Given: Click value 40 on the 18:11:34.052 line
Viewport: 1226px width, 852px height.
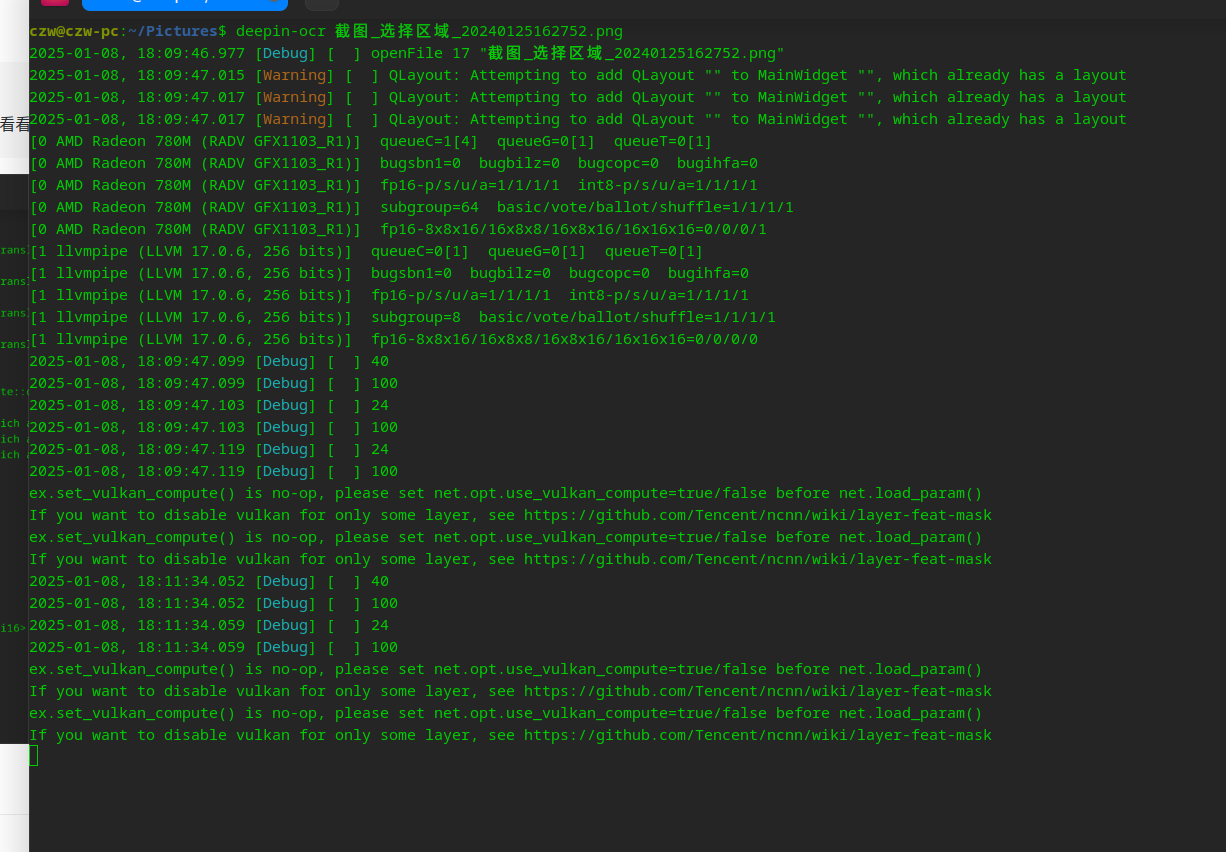Looking at the screenshot, I should coord(380,581).
